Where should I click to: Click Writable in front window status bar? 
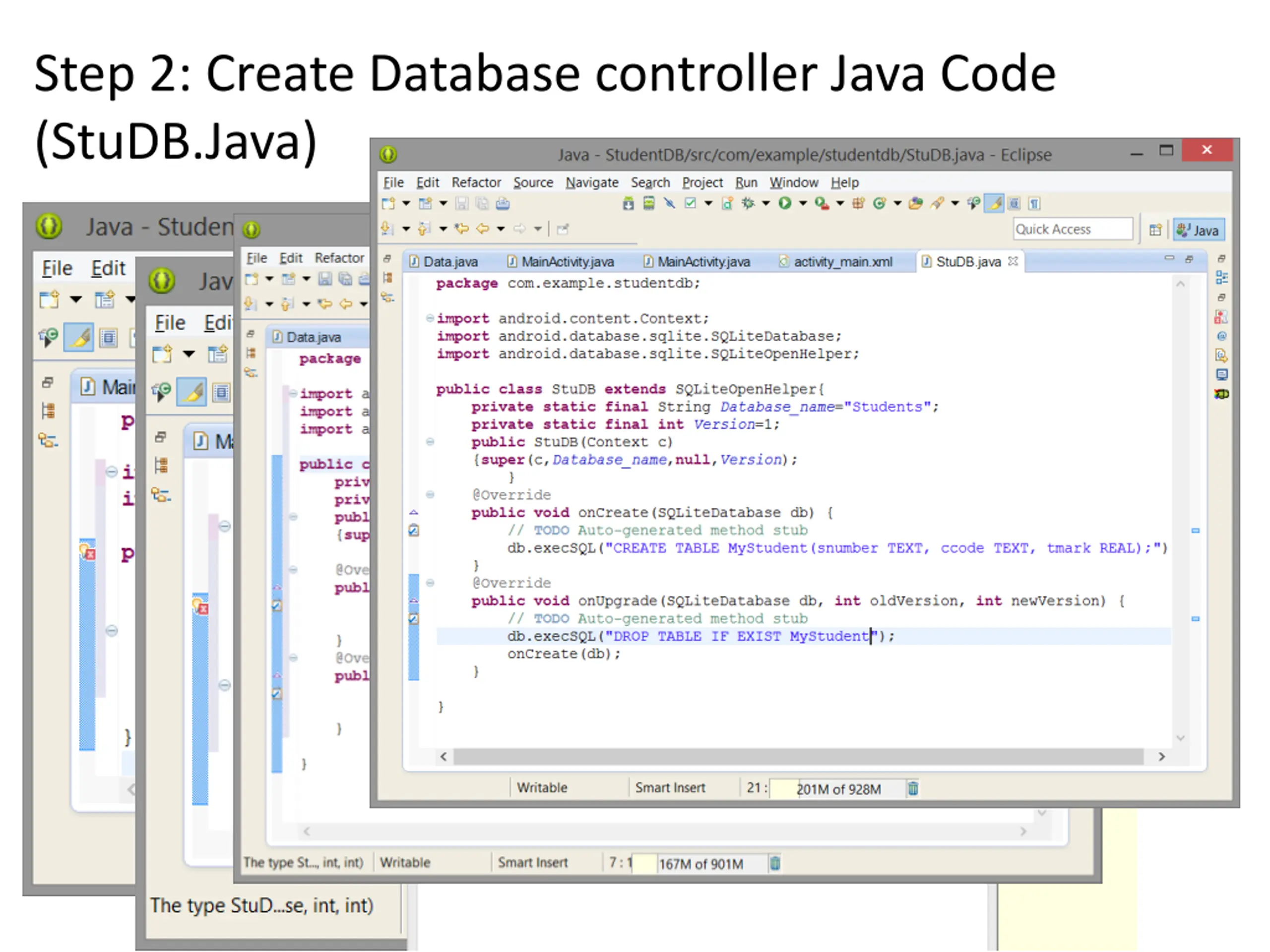tap(542, 788)
